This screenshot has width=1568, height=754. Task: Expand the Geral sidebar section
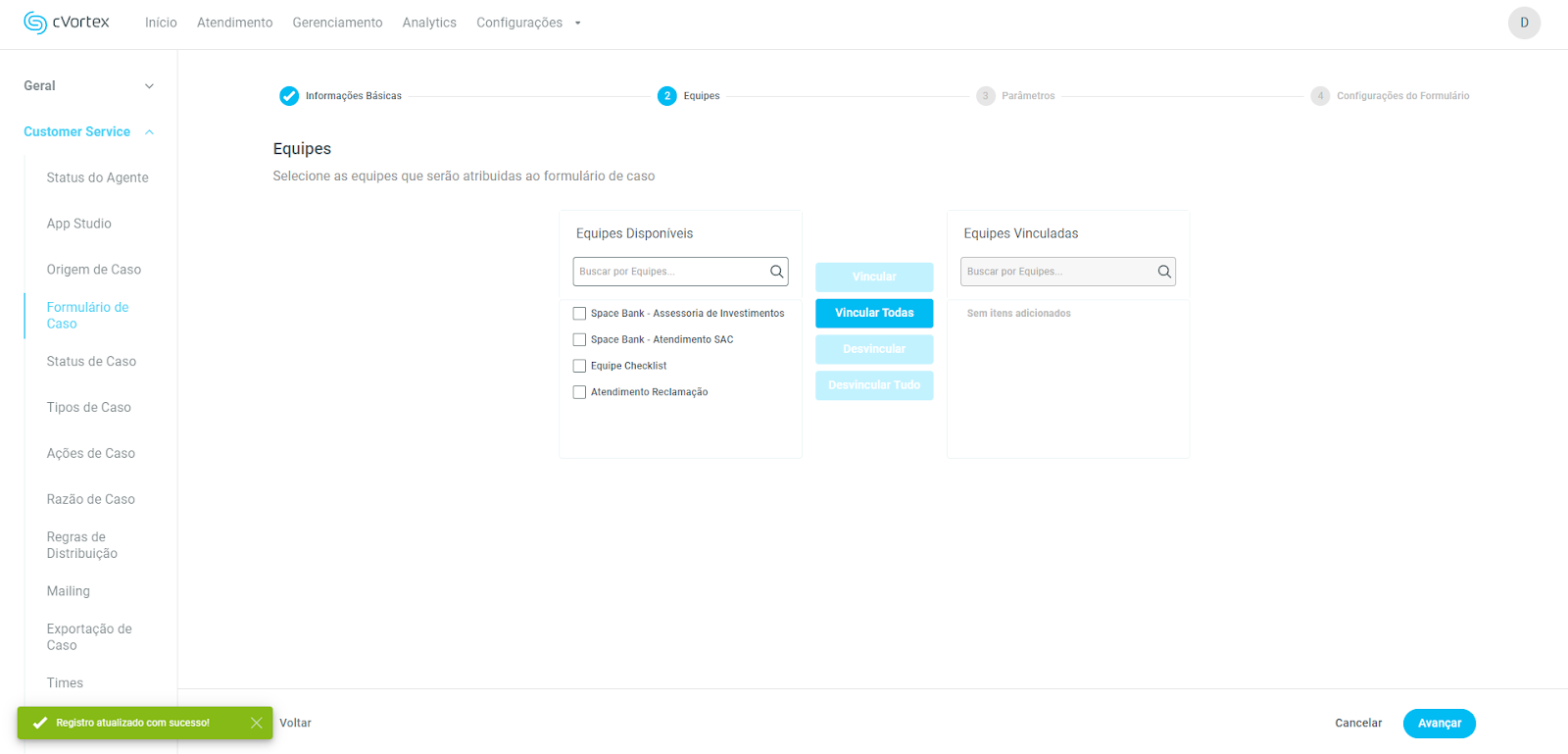pyautogui.click(x=149, y=86)
